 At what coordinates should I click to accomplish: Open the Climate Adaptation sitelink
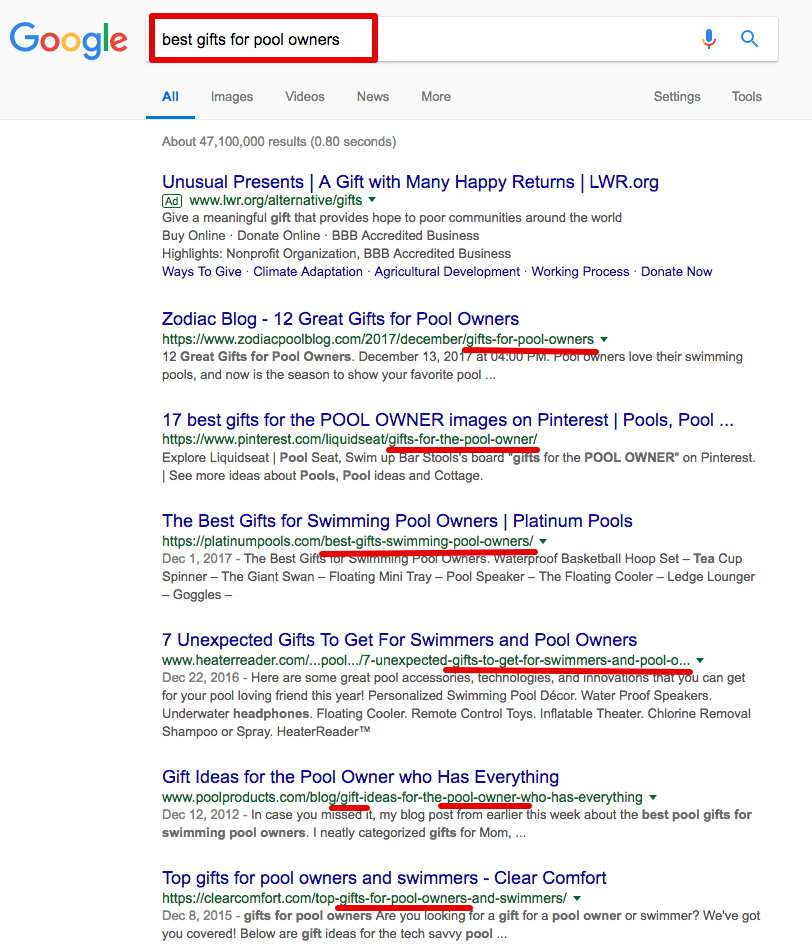[x=308, y=272]
